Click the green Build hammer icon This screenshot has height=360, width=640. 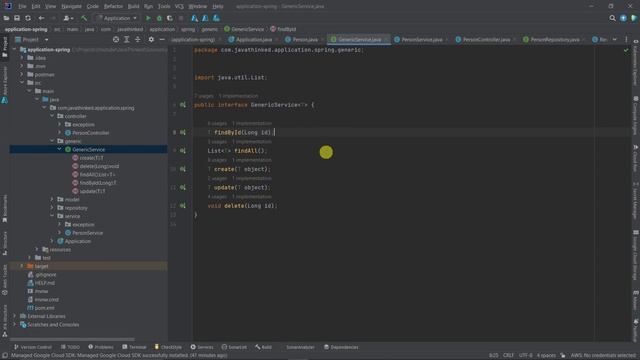tap(84, 18)
